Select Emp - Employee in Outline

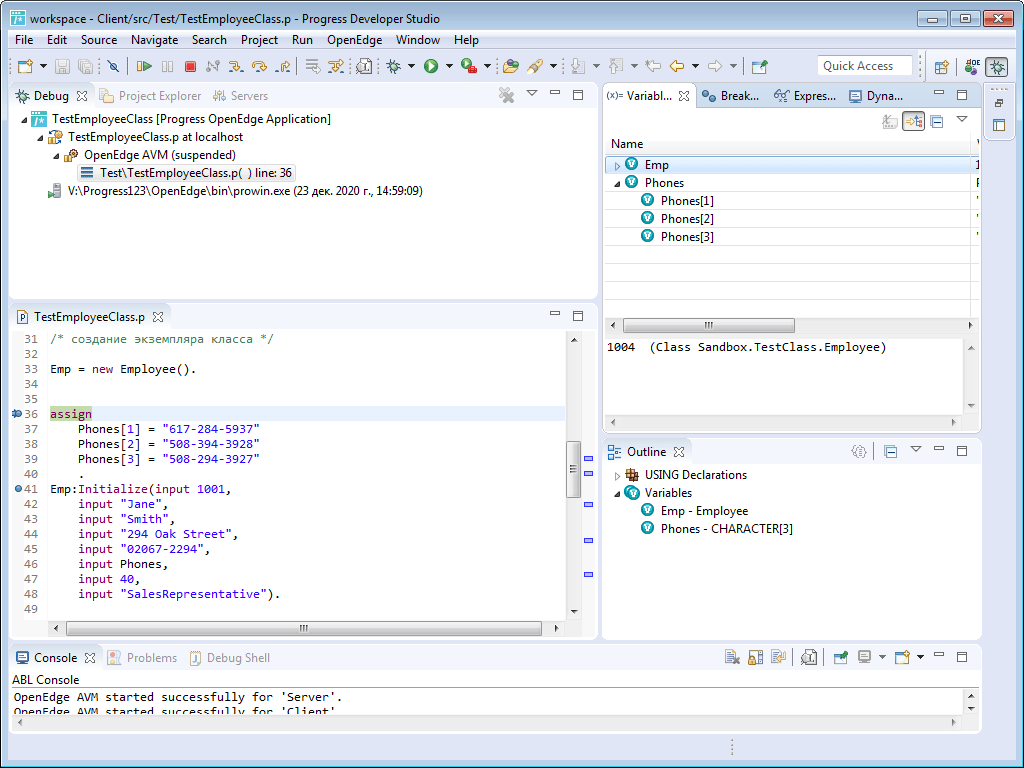pyautogui.click(x=704, y=511)
